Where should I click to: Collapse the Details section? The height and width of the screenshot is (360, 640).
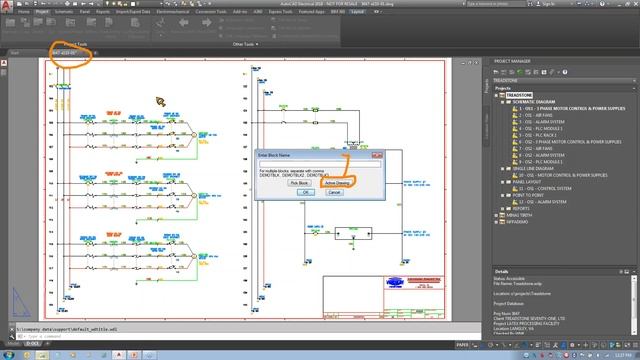click(634, 271)
